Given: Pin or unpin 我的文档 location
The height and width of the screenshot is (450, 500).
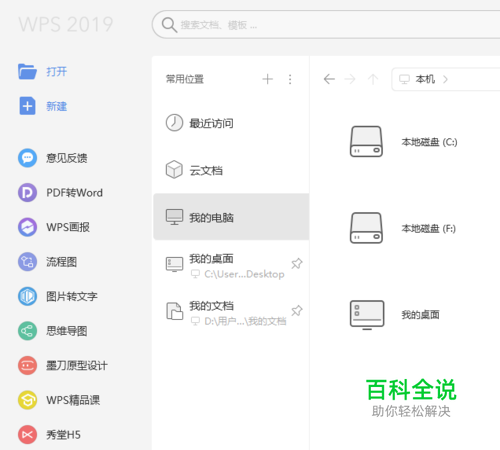Looking at the screenshot, I should pyautogui.click(x=297, y=311).
